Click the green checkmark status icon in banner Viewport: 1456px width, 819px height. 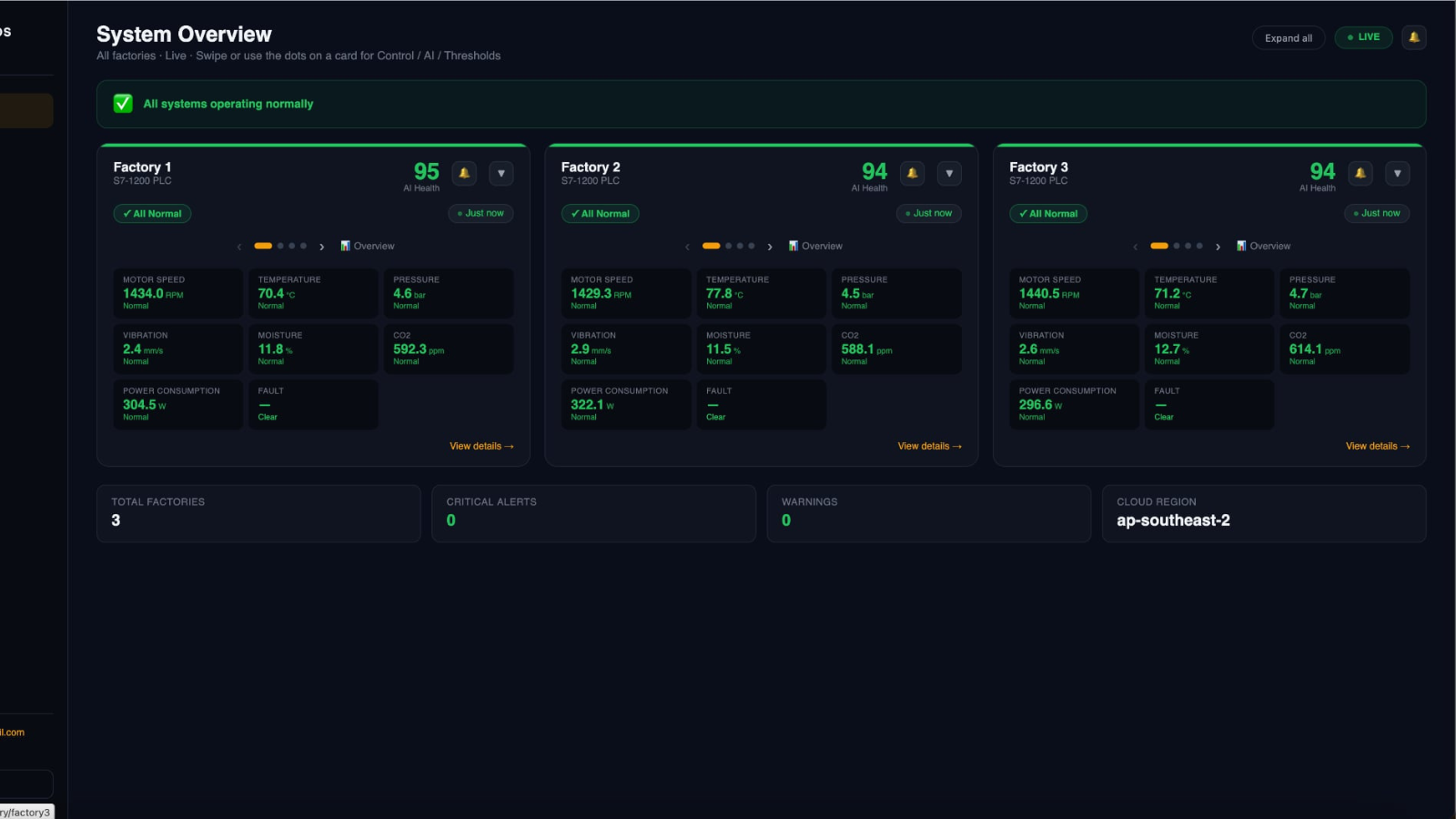coord(123,104)
